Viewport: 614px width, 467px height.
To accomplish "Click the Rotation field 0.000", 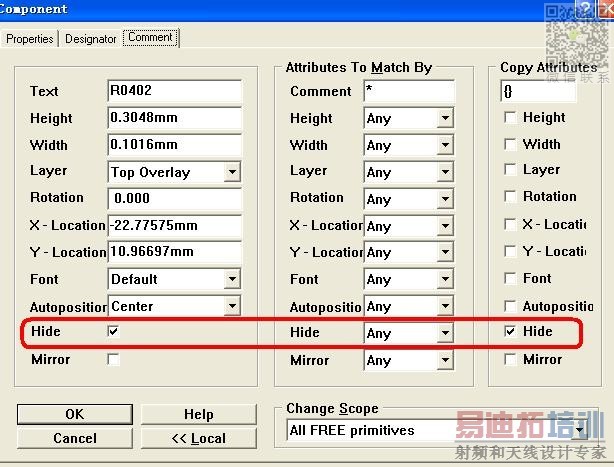I will pos(175,198).
